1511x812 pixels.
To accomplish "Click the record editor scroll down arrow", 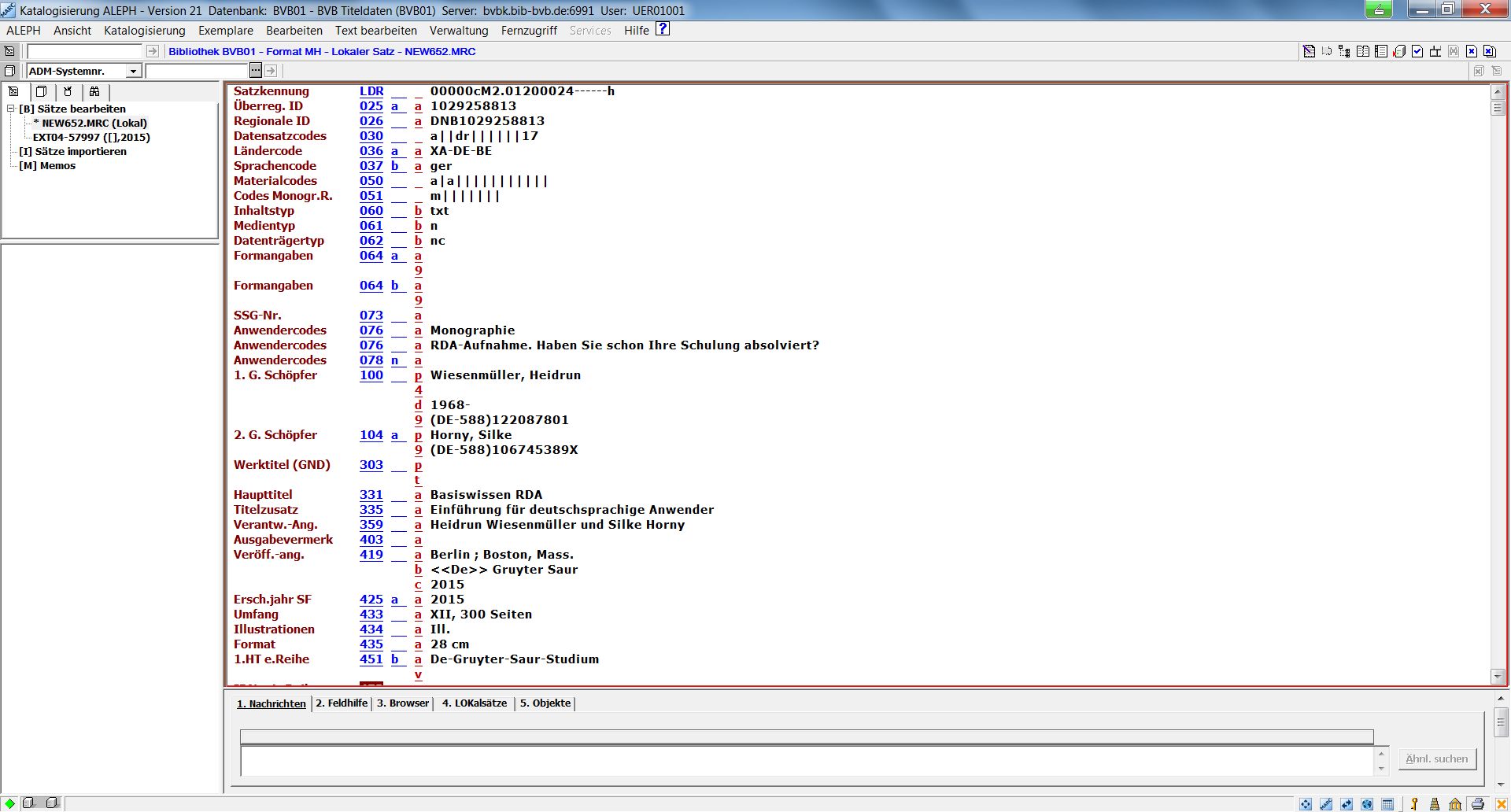I will point(1497,677).
